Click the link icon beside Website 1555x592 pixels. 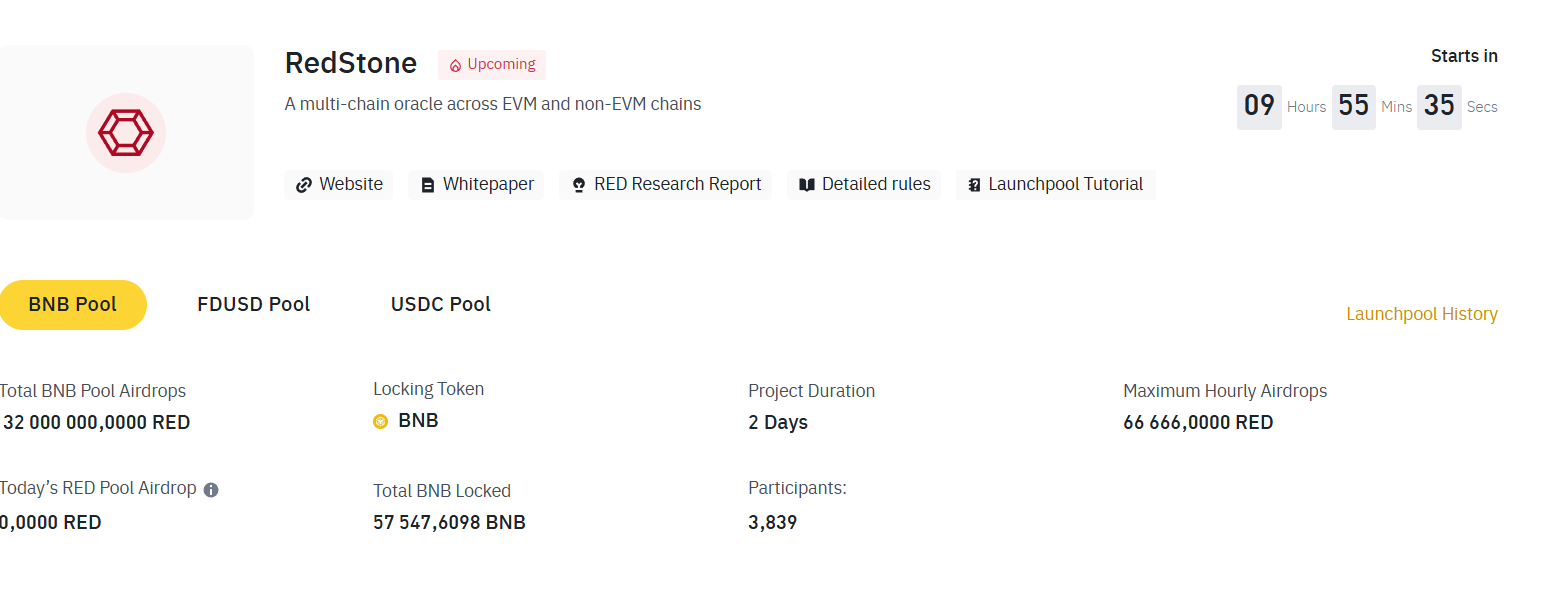(304, 185)
